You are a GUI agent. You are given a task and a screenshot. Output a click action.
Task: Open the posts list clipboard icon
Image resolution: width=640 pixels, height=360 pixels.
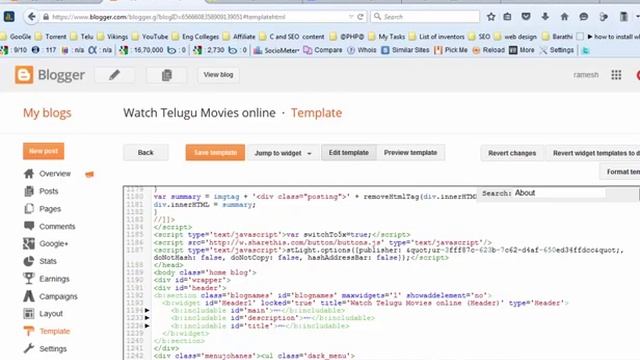pos(167,75)
